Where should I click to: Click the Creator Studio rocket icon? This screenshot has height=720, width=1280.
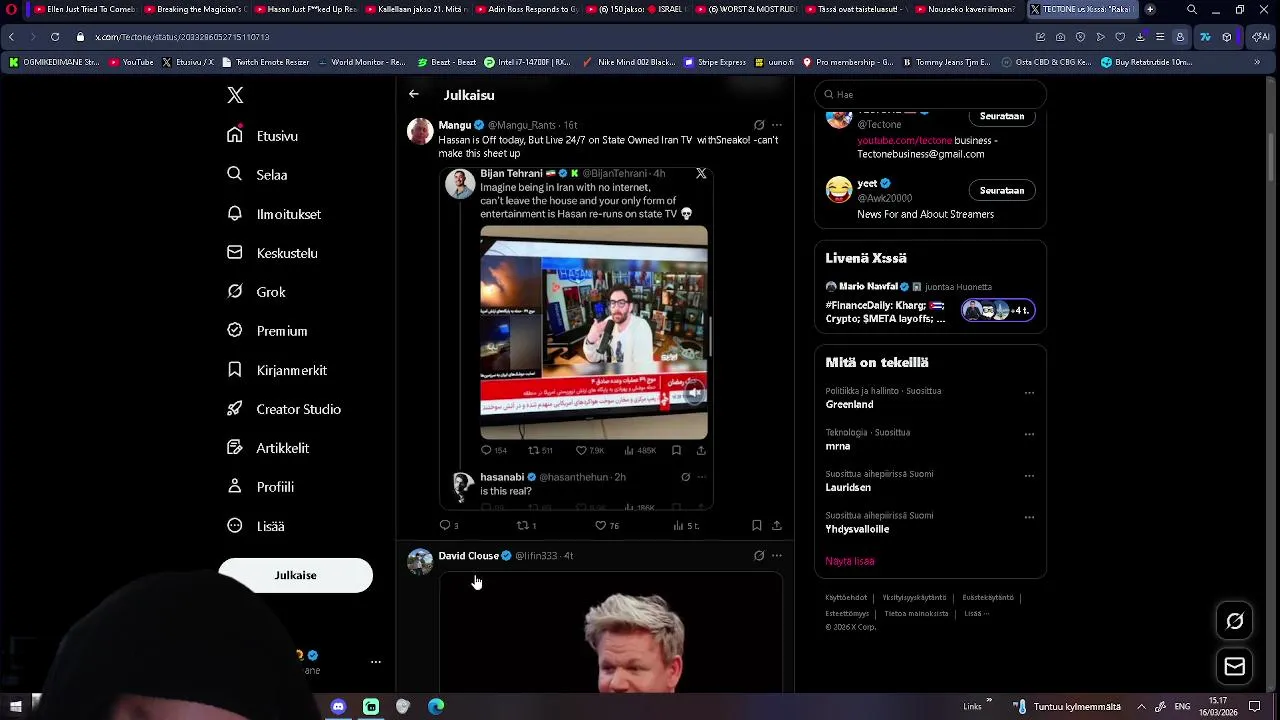click(x=235, y=409)
